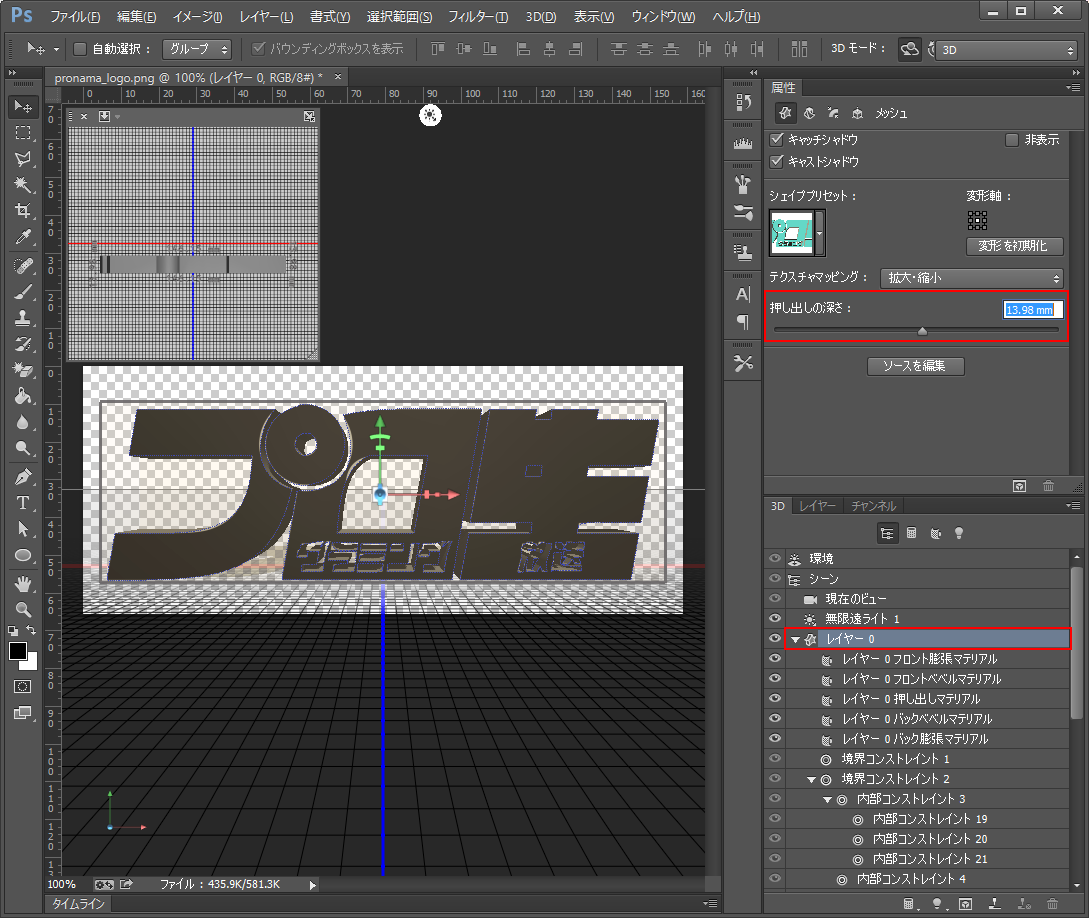Hide the 無限遠ライト 1 item
Screen dimensions: 1089x918
[775, 619]
